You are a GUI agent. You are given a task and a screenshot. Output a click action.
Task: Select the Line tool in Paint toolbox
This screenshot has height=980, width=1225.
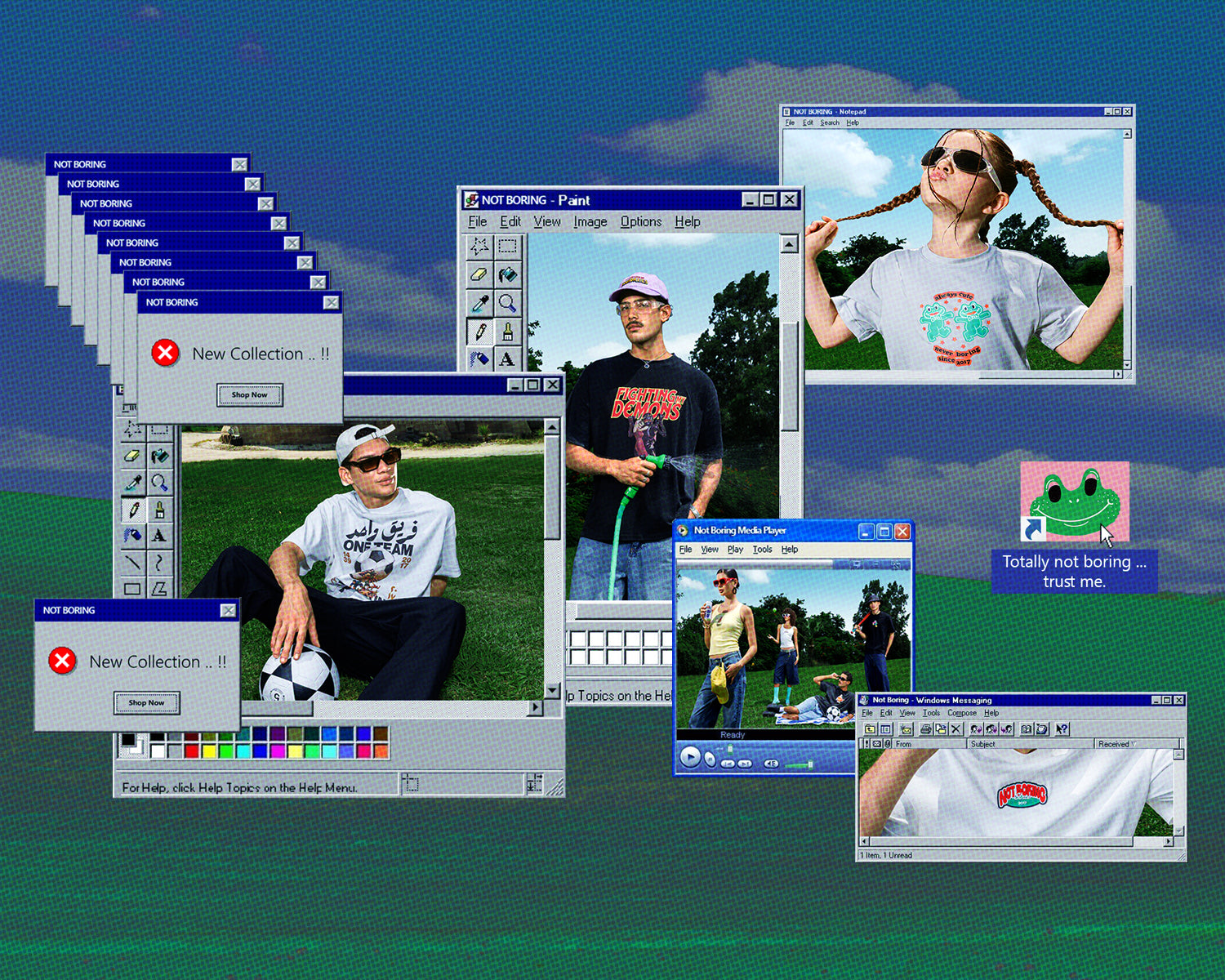pos(132,562)
